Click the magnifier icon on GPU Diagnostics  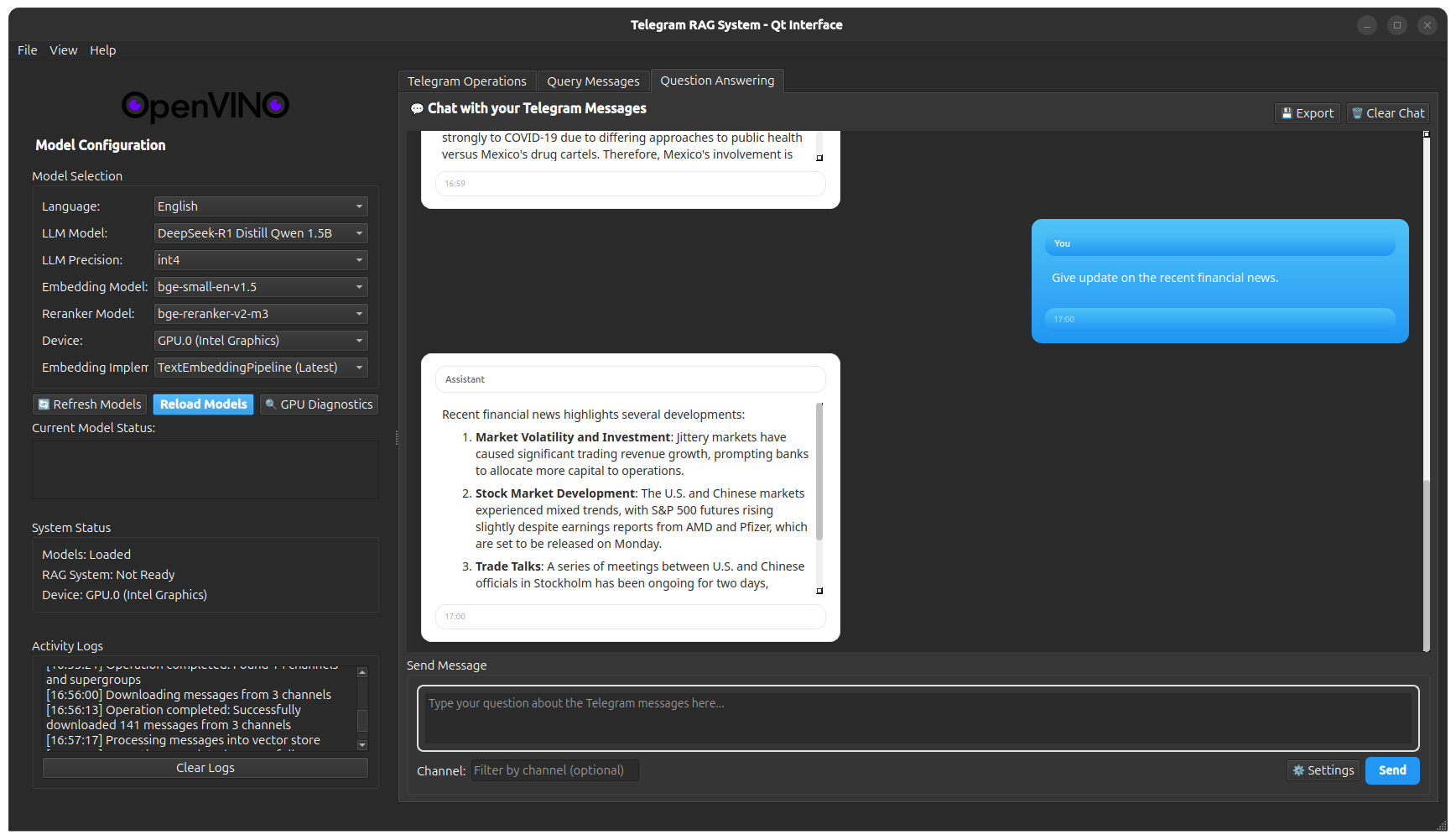(270, 404)
